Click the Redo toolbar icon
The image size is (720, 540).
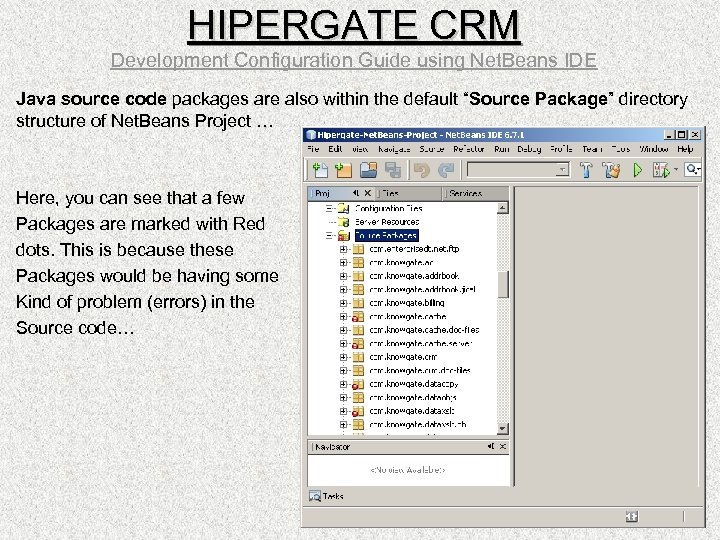[446, 170]
